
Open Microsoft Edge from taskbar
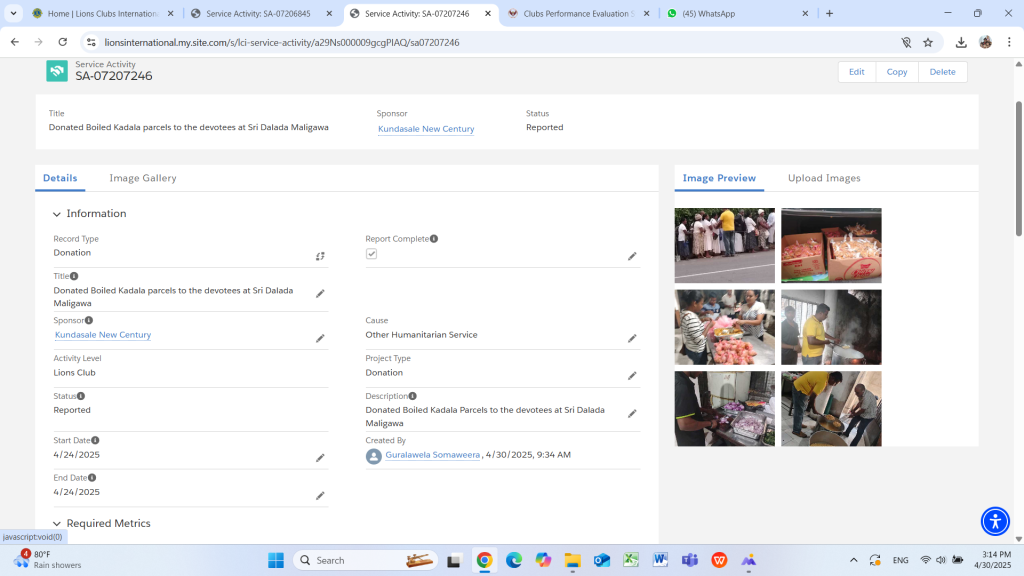(x=514, y=560)
